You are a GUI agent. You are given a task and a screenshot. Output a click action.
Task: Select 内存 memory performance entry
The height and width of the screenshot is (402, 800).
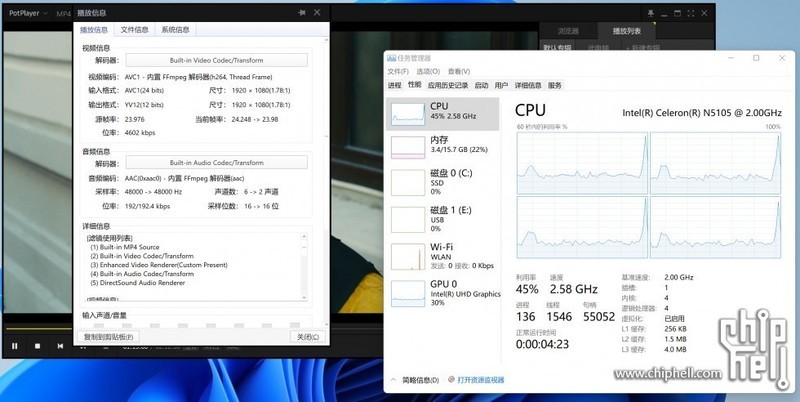pos(442,145)
